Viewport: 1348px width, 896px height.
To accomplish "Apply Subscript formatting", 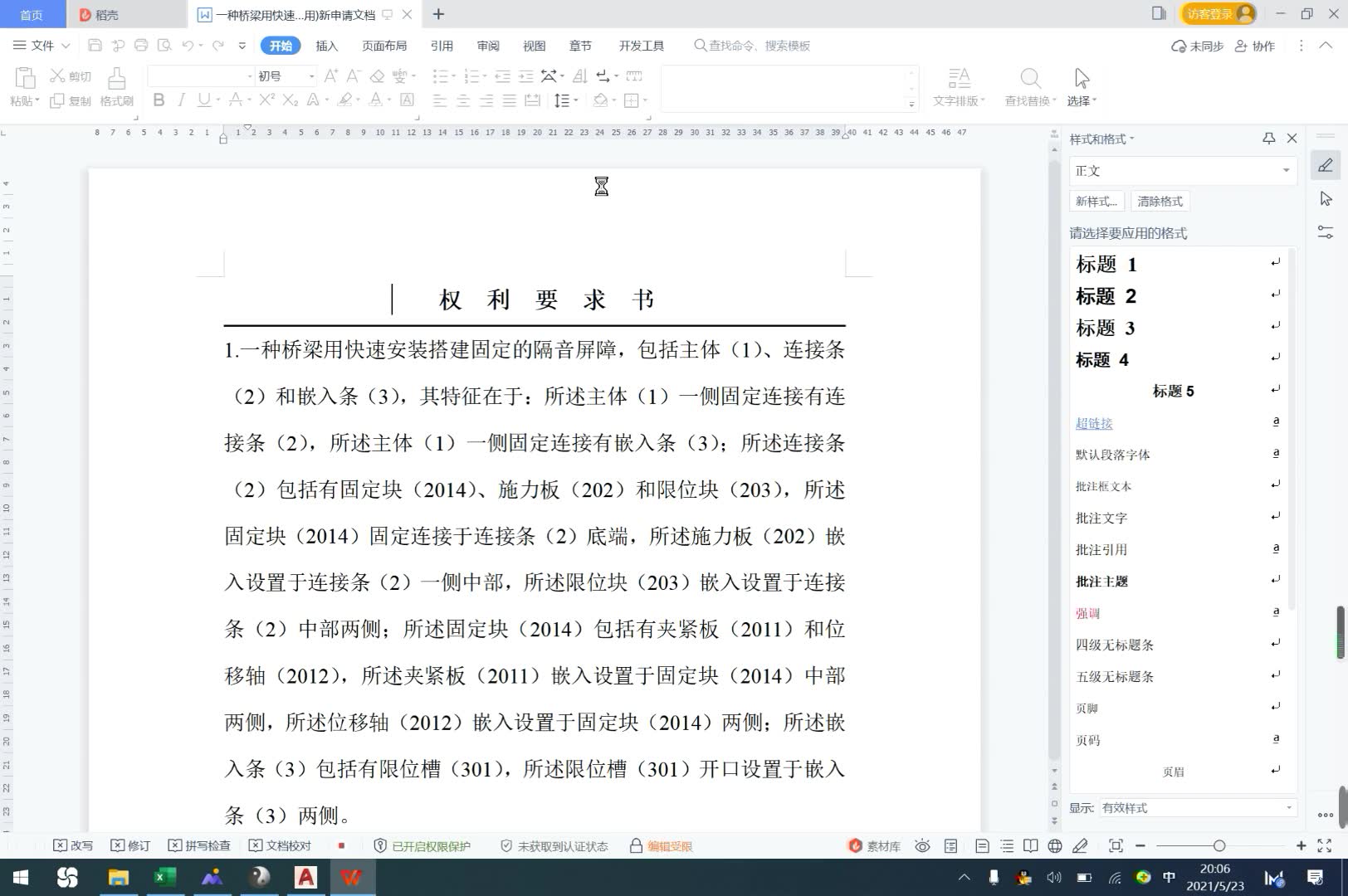I will (290, 100).
